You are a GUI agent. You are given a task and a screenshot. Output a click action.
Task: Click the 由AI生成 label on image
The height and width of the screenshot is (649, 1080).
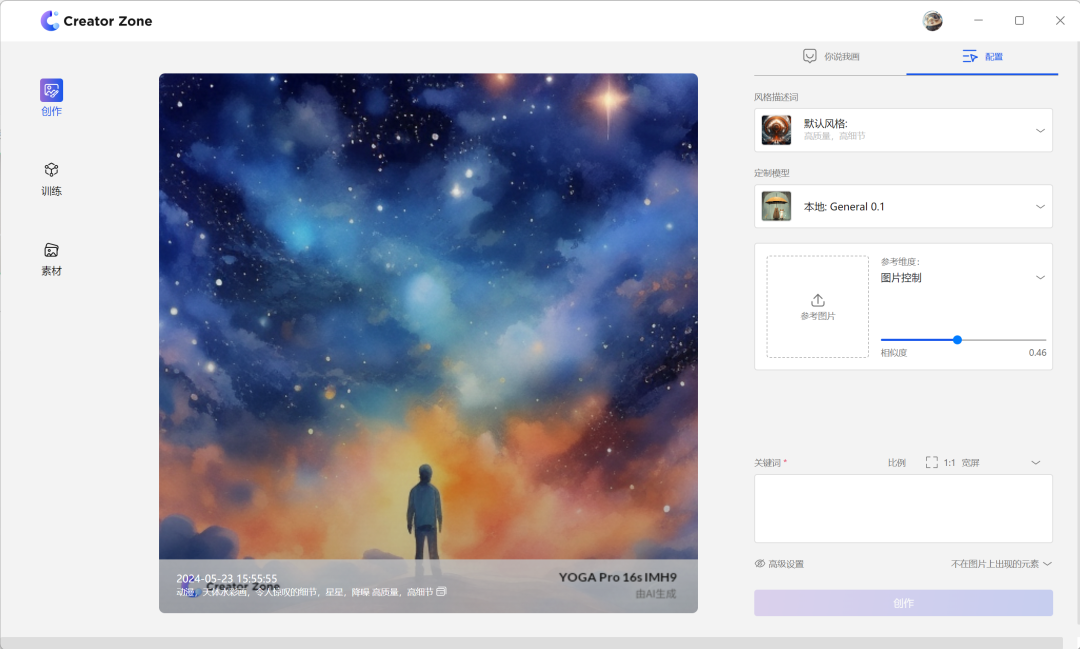656,594
